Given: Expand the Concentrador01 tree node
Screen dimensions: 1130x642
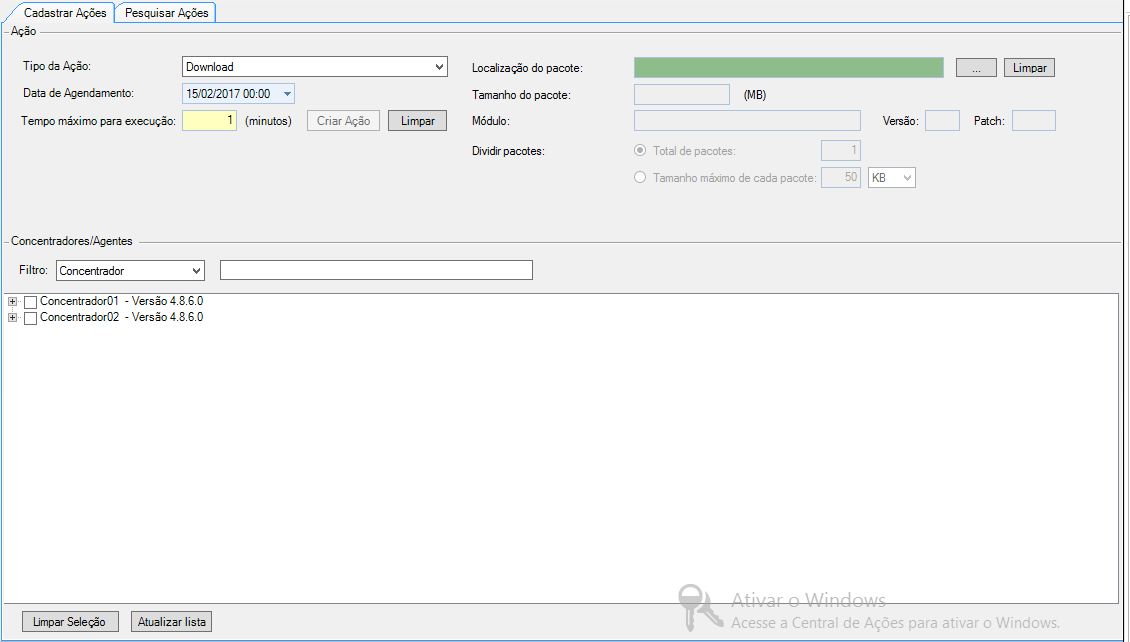Looking at the screenshot, I should (x=12, y=302).
